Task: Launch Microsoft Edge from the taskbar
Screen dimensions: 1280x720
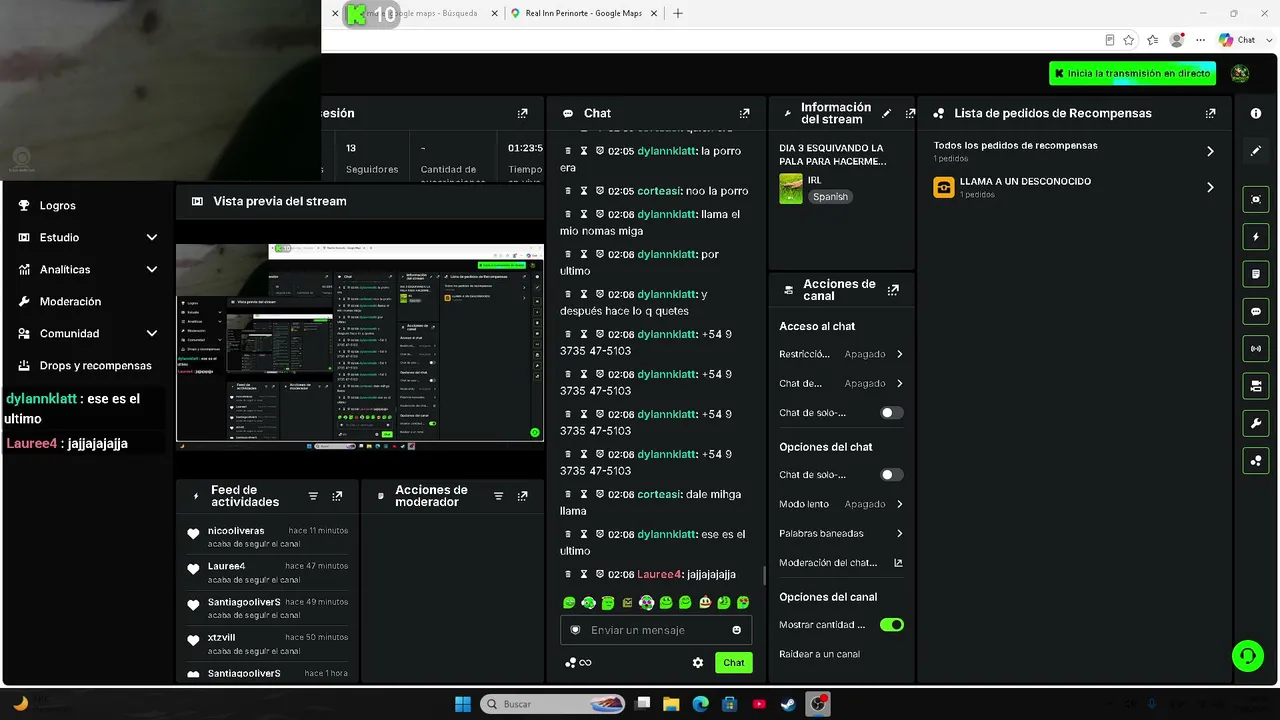Action: click(x=700, y=704)
